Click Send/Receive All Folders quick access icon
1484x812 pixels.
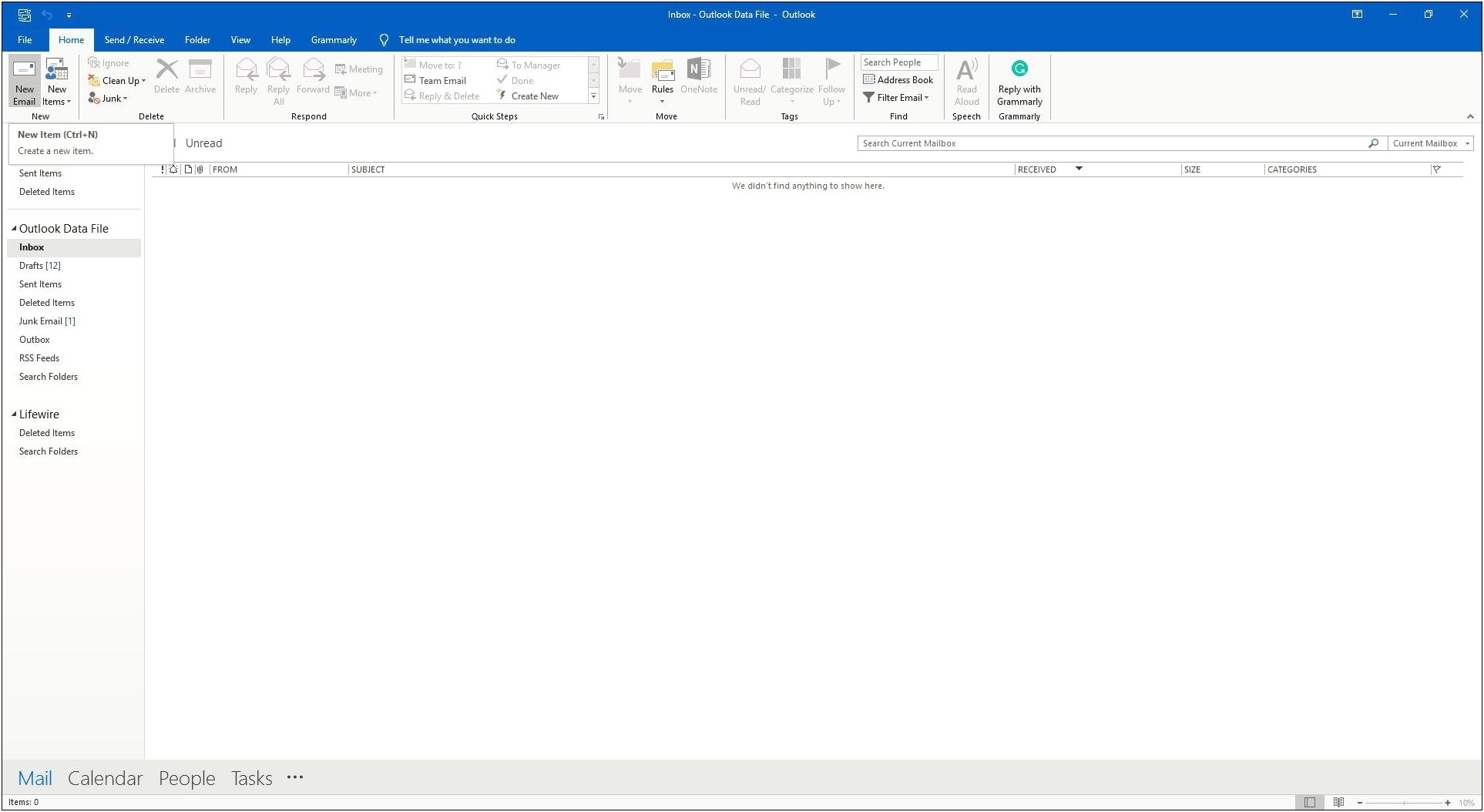tap(25, 15)
